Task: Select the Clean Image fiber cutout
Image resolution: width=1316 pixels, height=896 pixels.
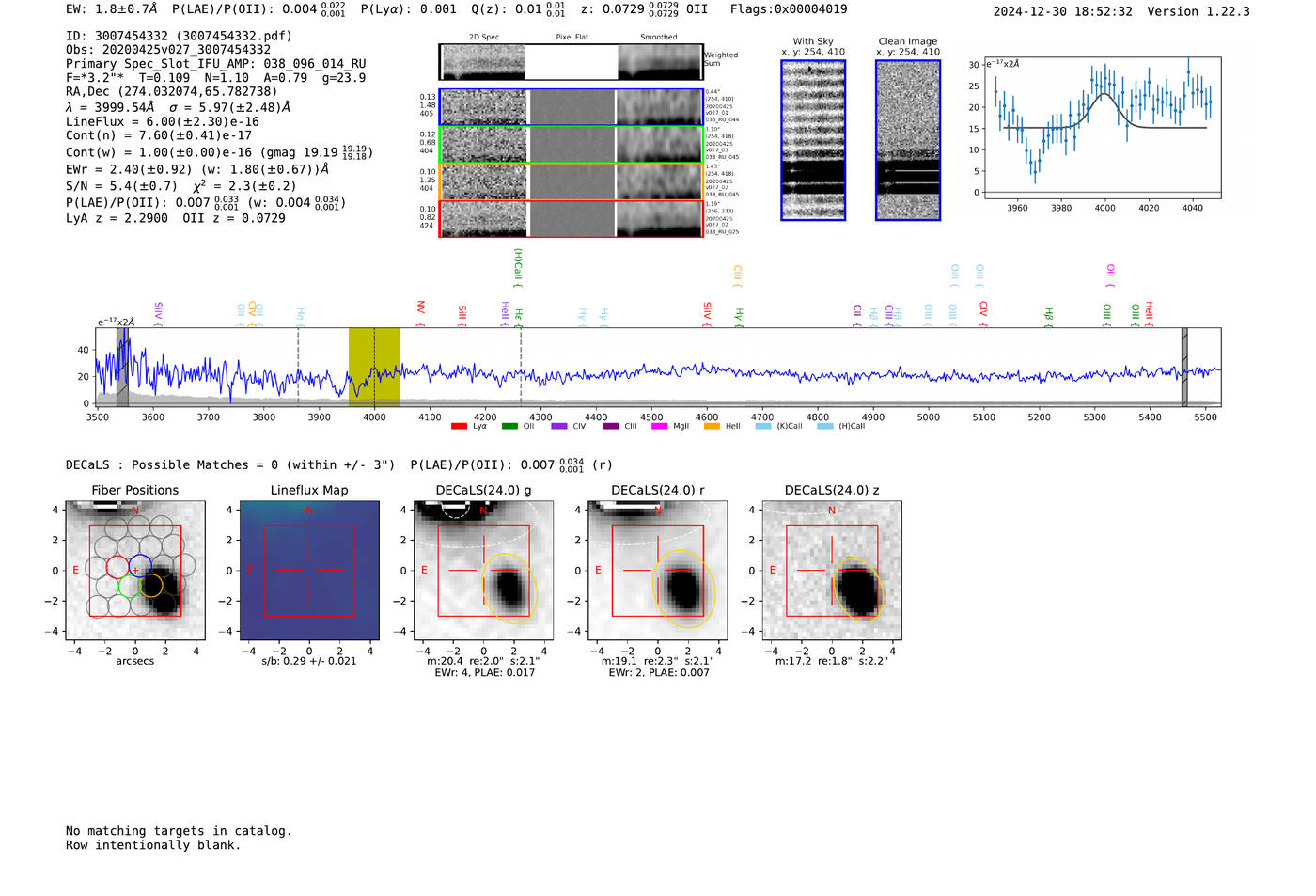Action: [x=908, y=140]
